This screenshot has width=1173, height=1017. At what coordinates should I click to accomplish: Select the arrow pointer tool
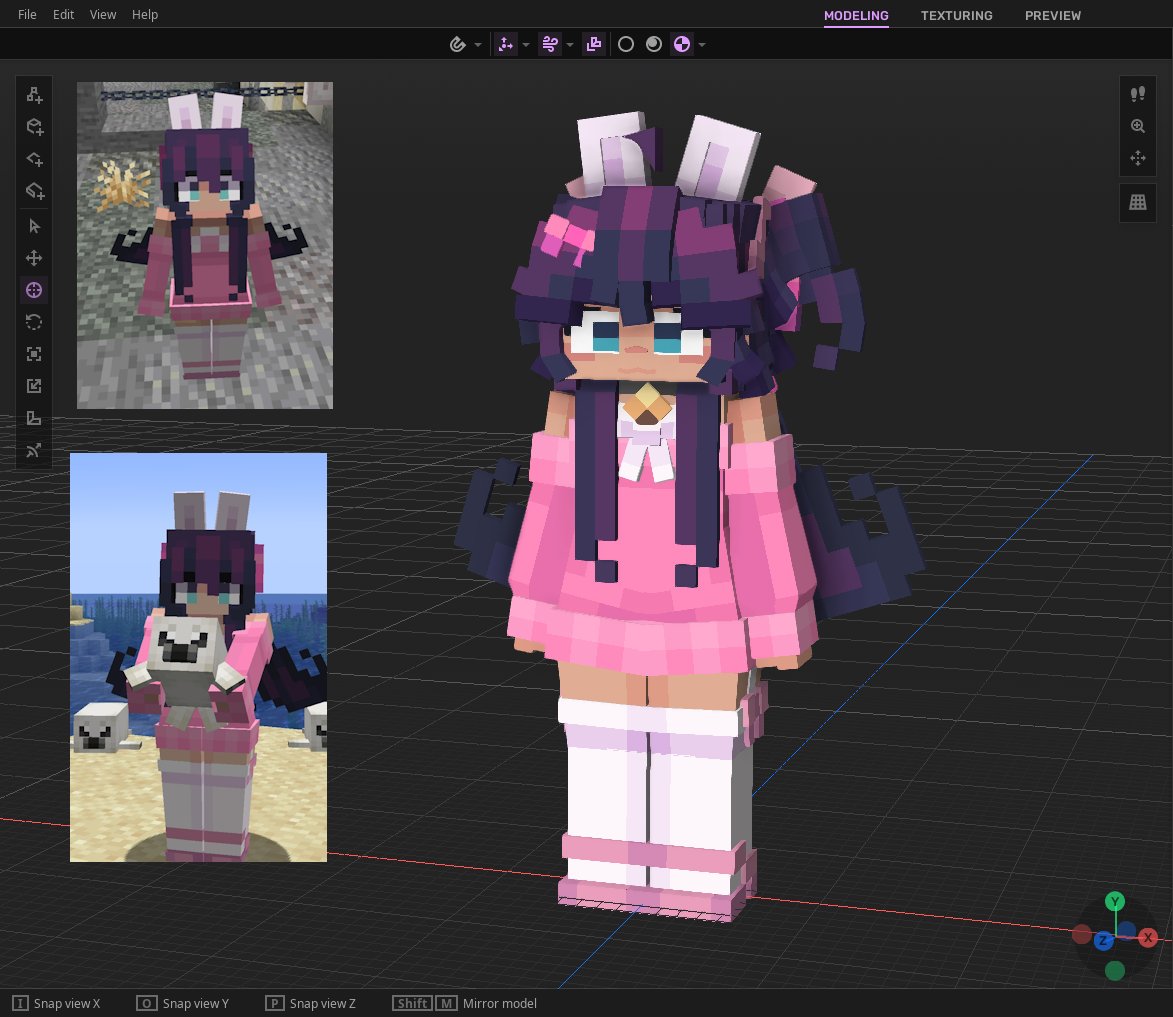pos(34,226)
